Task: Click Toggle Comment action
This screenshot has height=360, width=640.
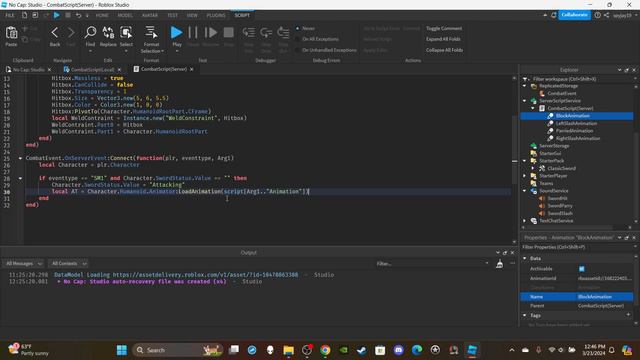Action: 444,28
